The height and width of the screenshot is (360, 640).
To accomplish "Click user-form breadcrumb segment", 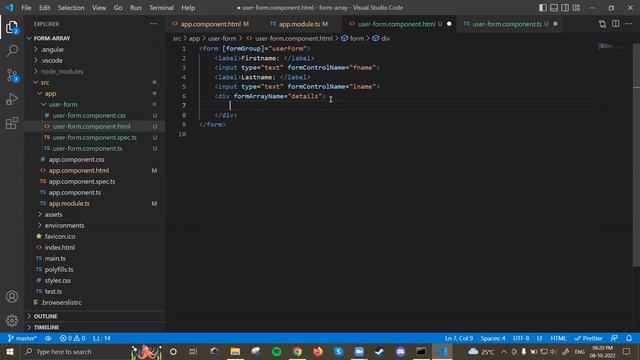I will point(222,38).
